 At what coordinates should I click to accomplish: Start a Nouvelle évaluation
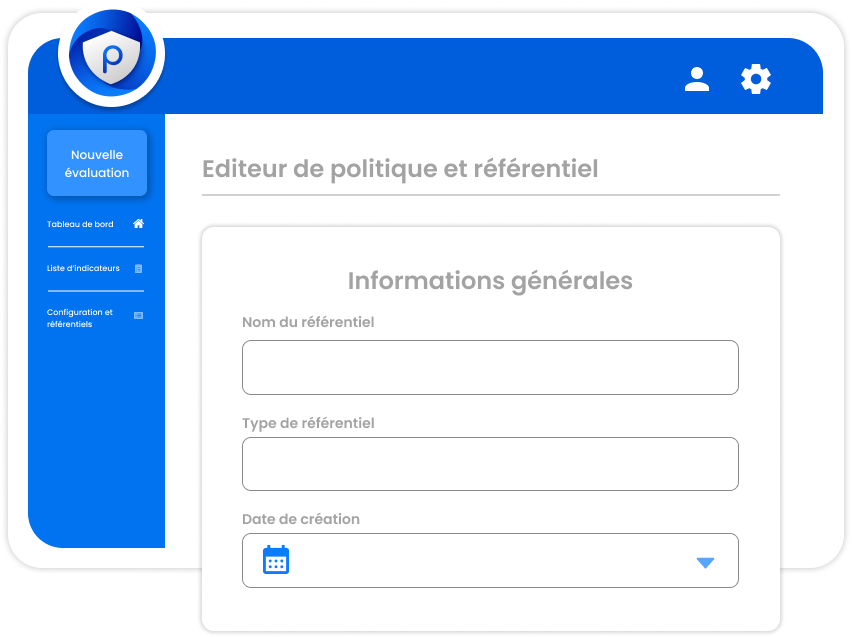coord(97,163)
